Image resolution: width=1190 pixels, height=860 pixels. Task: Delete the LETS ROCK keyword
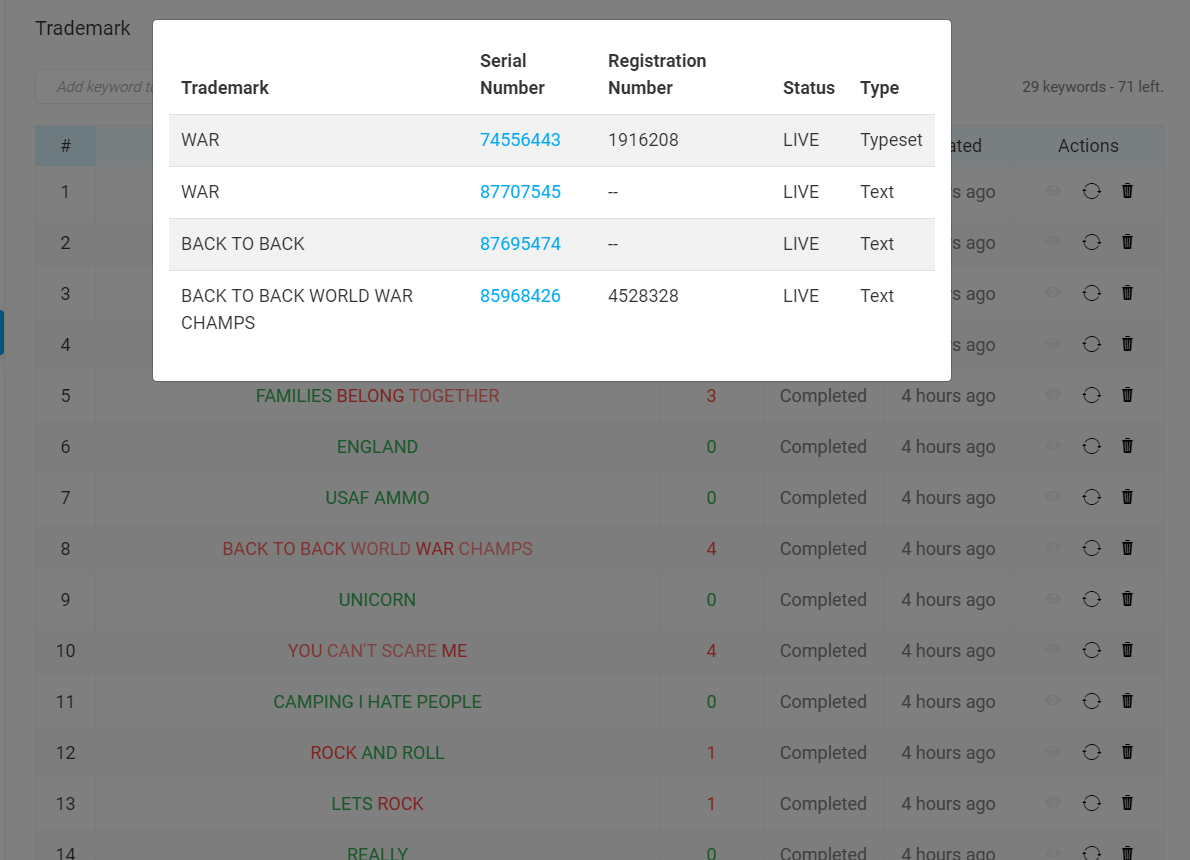coord(1127,802)
